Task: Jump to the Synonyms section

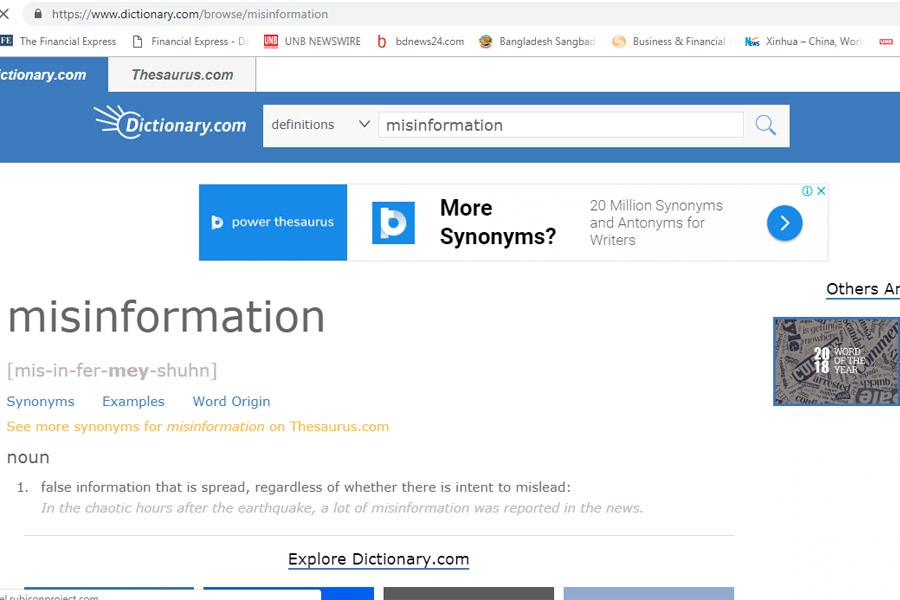Action: click(x=40, y=401)
